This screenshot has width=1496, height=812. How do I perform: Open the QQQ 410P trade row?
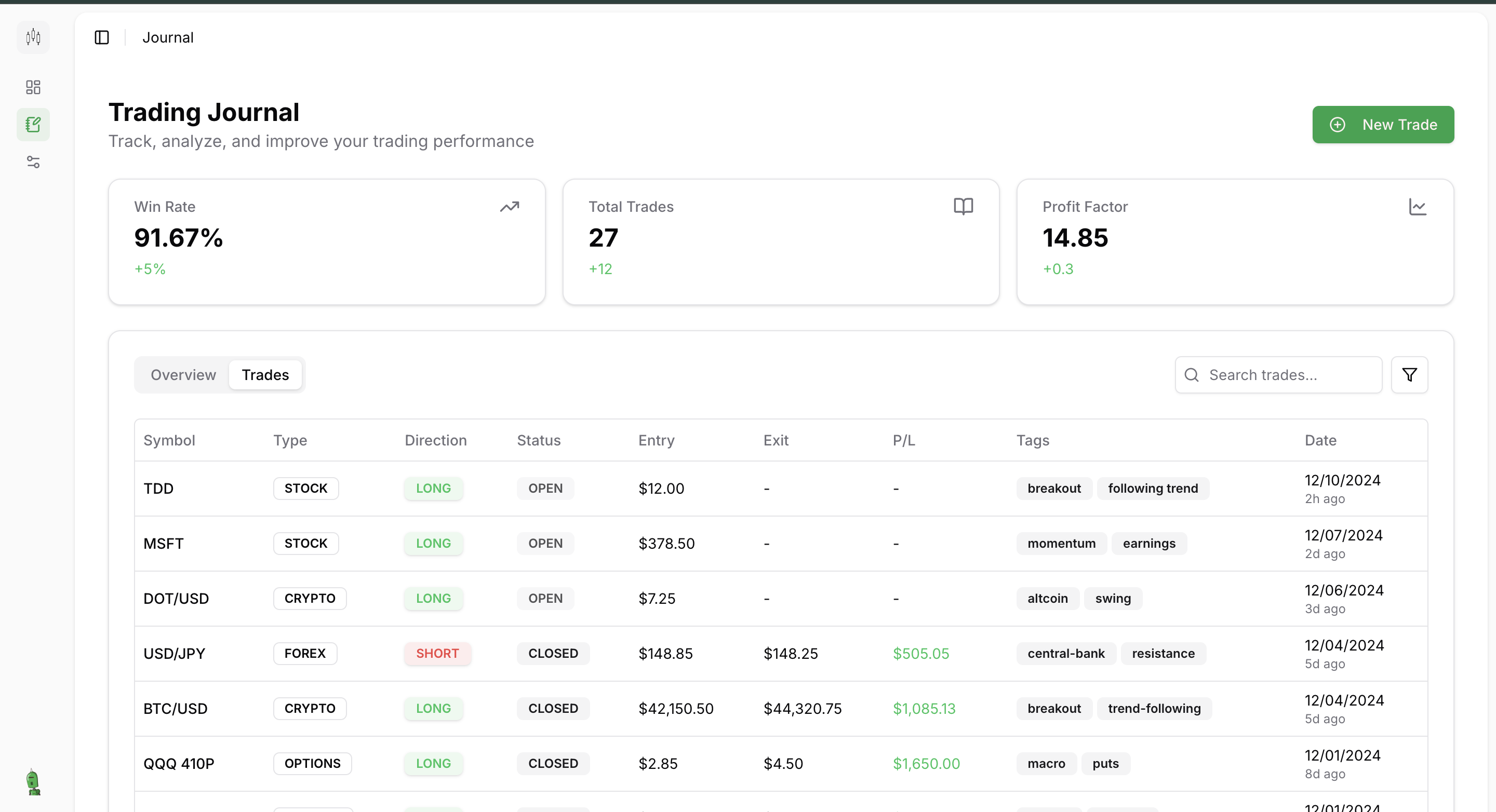pos(781,764)
